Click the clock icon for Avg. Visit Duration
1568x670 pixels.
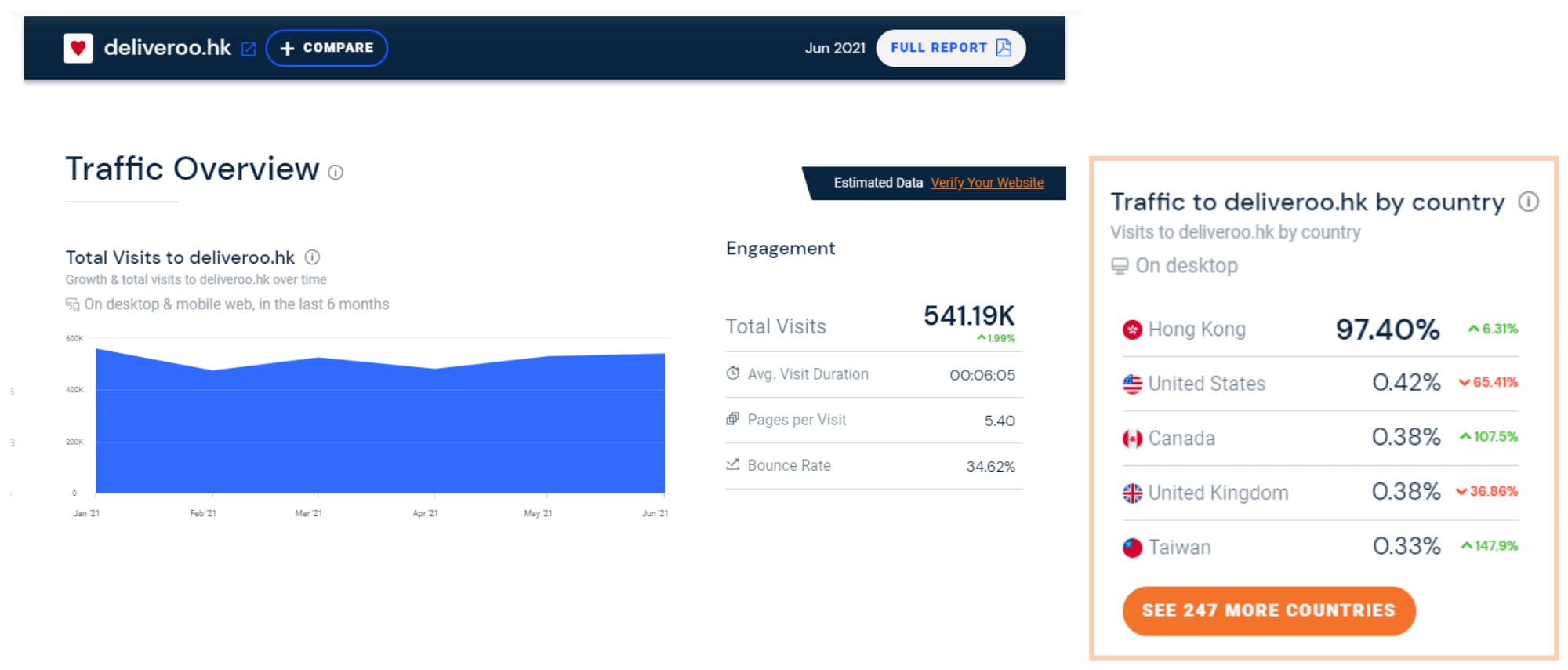click(x=733, y=373)
